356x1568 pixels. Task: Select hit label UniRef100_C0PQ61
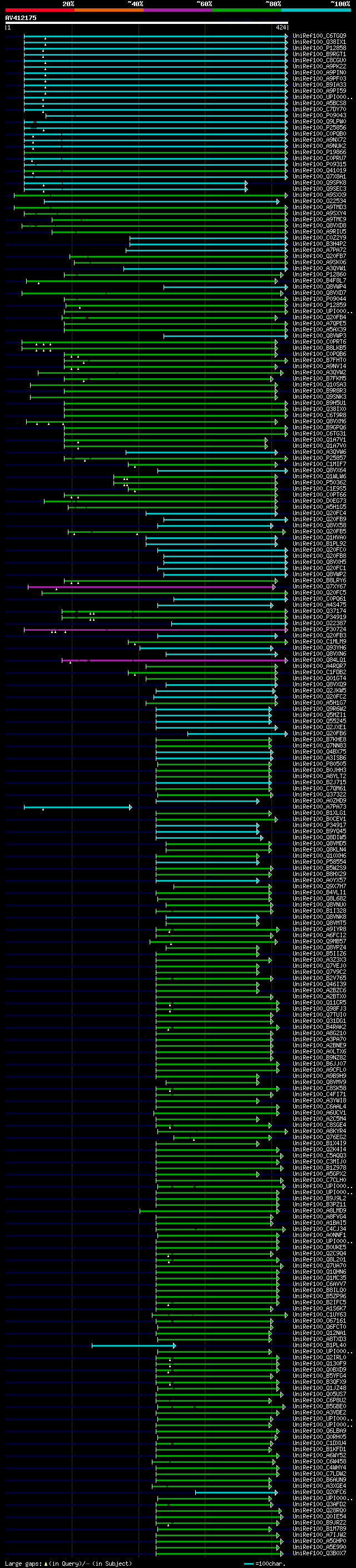[319, 599]
